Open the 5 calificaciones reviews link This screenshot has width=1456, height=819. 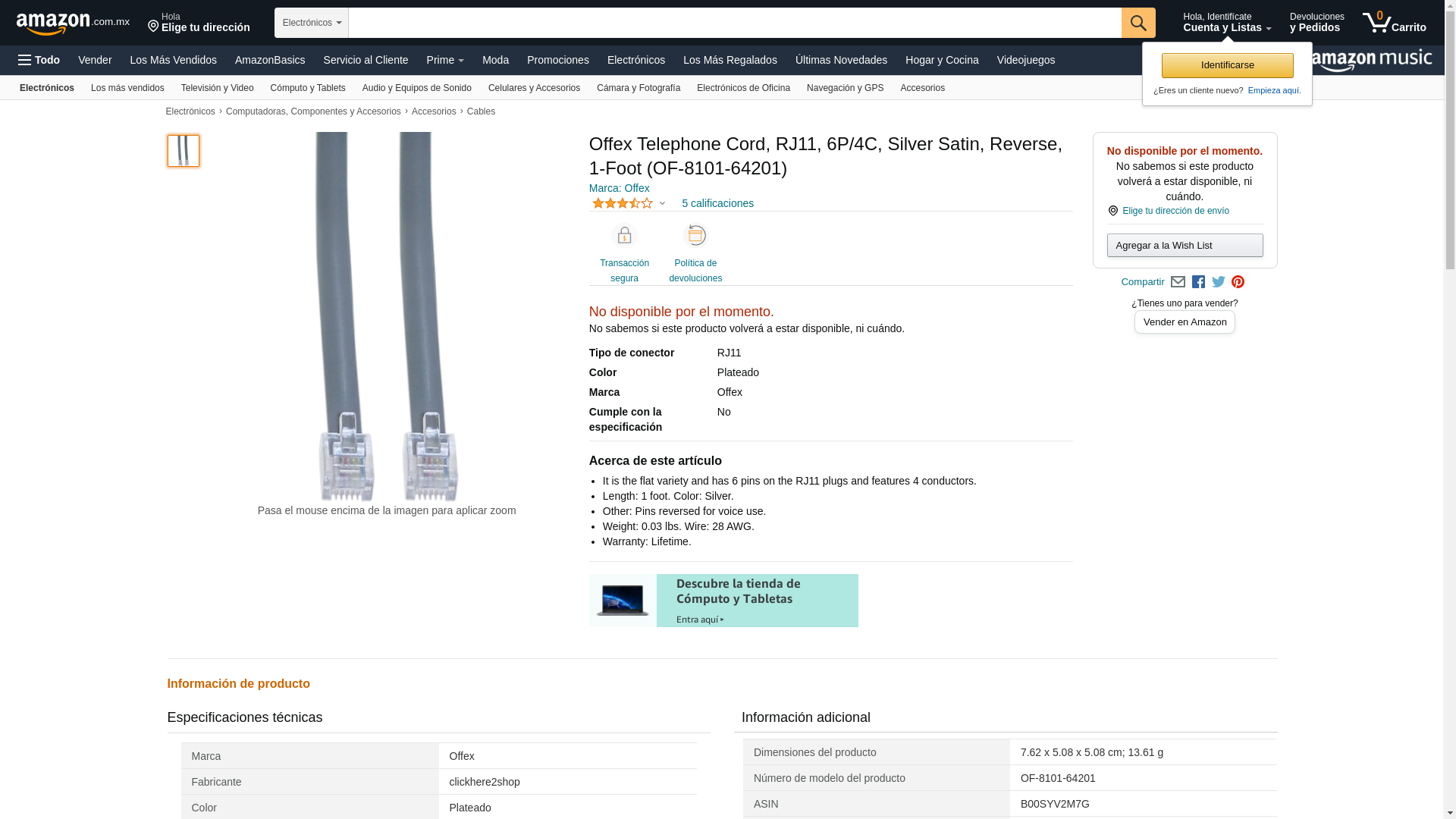pyautogui.click(x=717, y=203)
